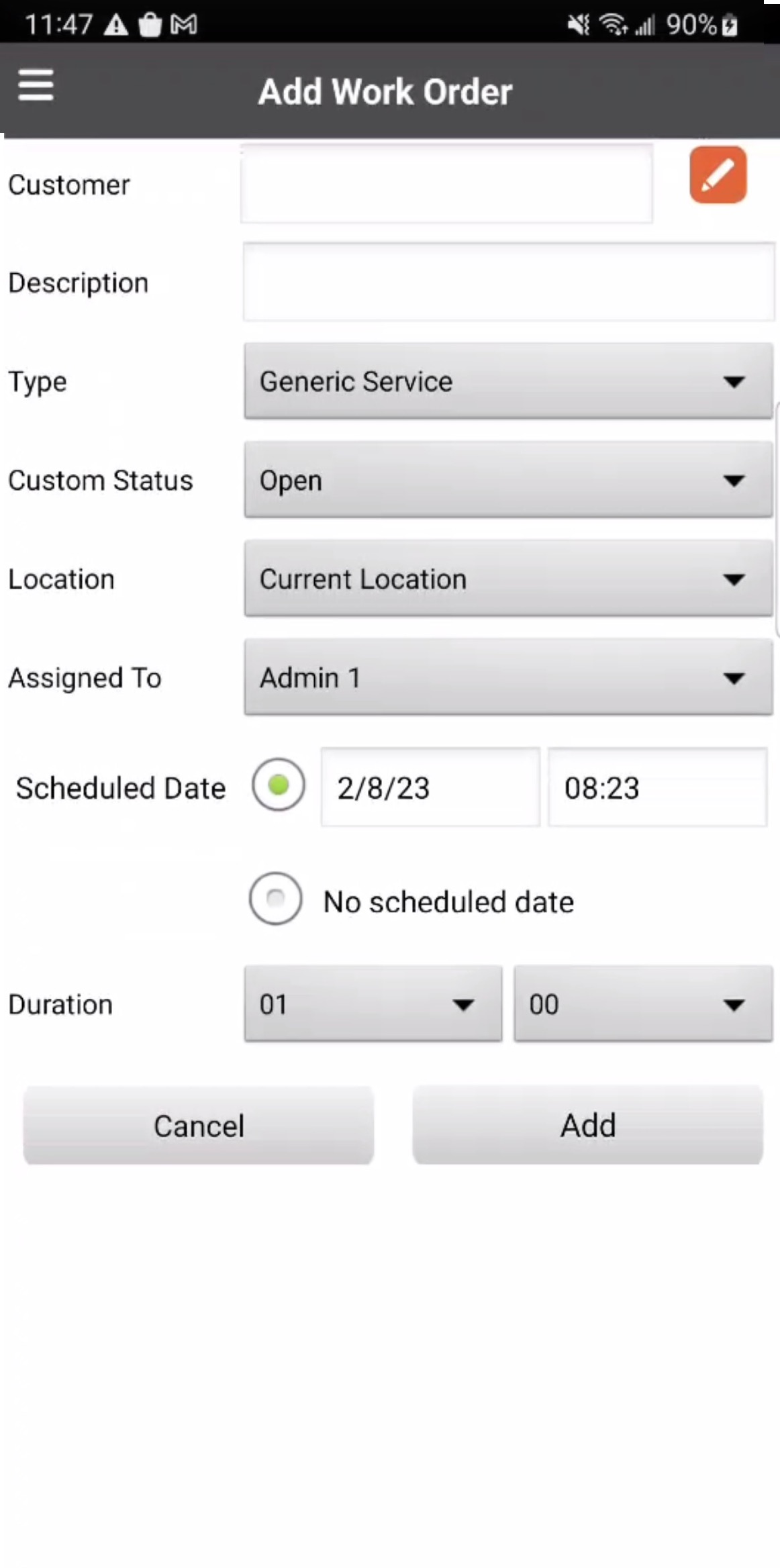This screenshot has height=1568, width=780.
Task: Select the Scheduled Date radio button
Action: 278,785
